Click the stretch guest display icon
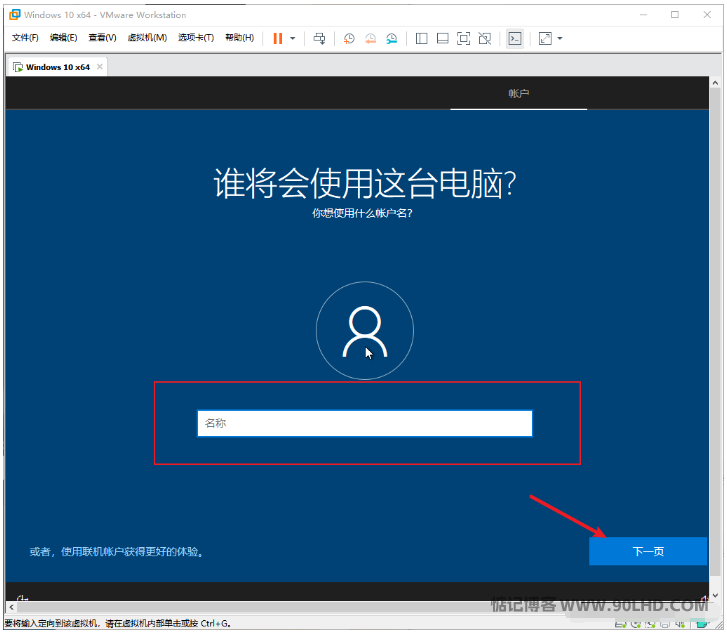Image resolution: width=727 pixels, height=634 pixels. pos(545,38)
